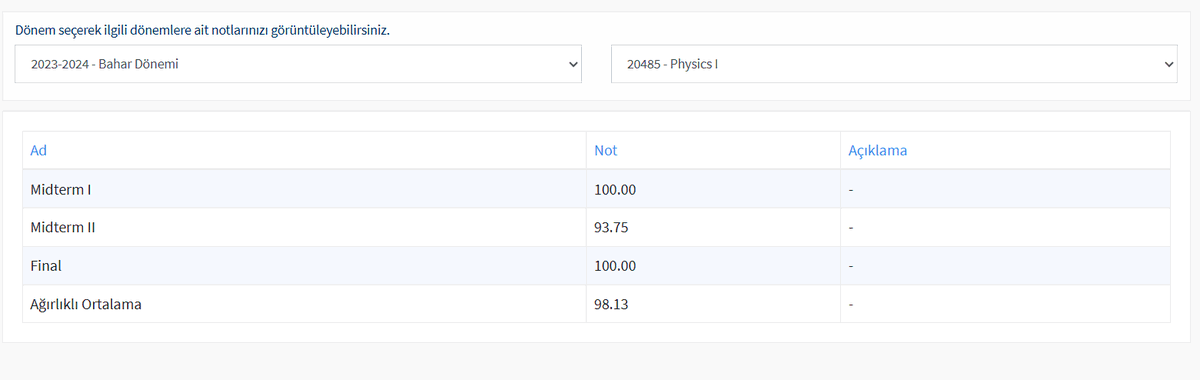1200x380 pixels.
Task: Select the Ağırlıklı Ortalama row name
Action: tap(86, 304)
